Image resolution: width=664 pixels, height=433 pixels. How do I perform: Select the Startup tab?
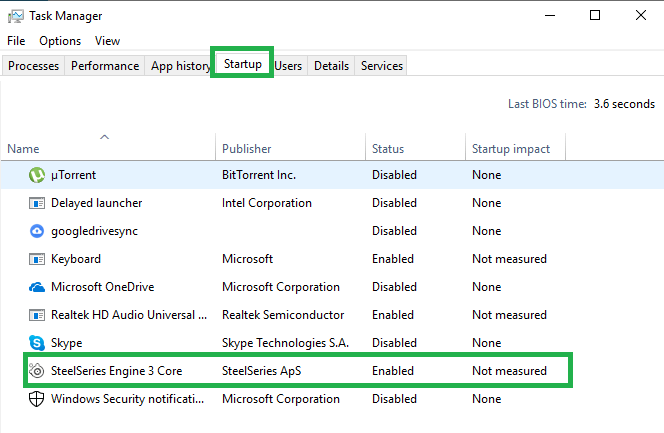pyautogui.click(x=243, y=64)
